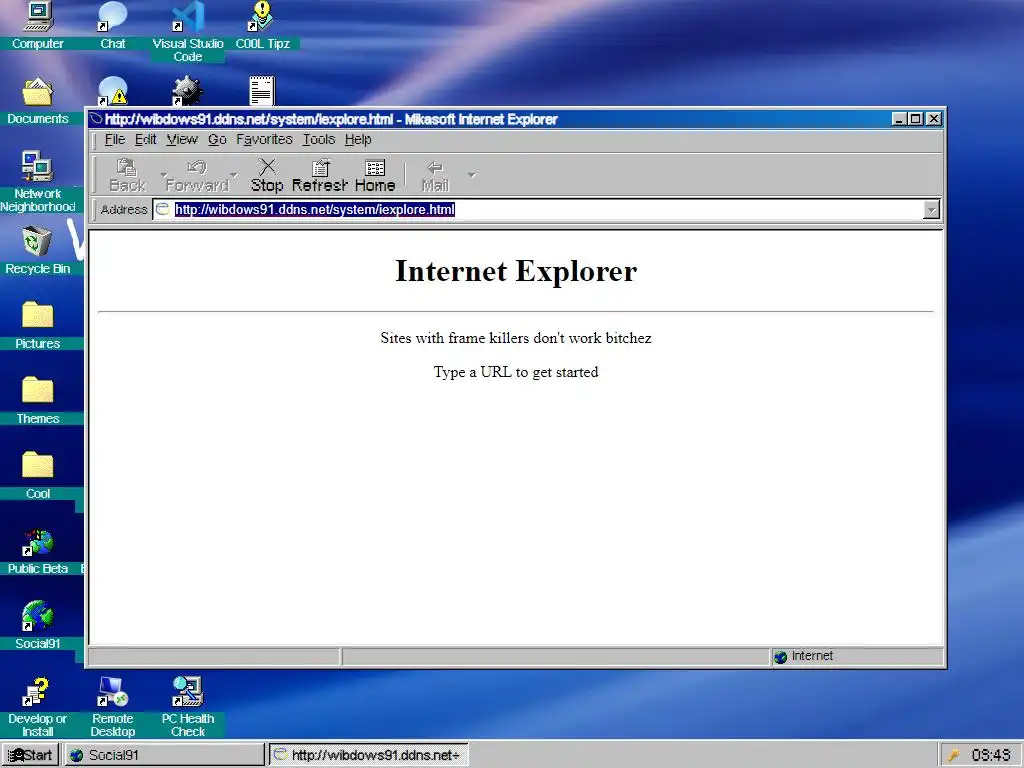Open the File menu
Image resolution: width=1024 pixels, height=768 pixels.
[114, 139]
